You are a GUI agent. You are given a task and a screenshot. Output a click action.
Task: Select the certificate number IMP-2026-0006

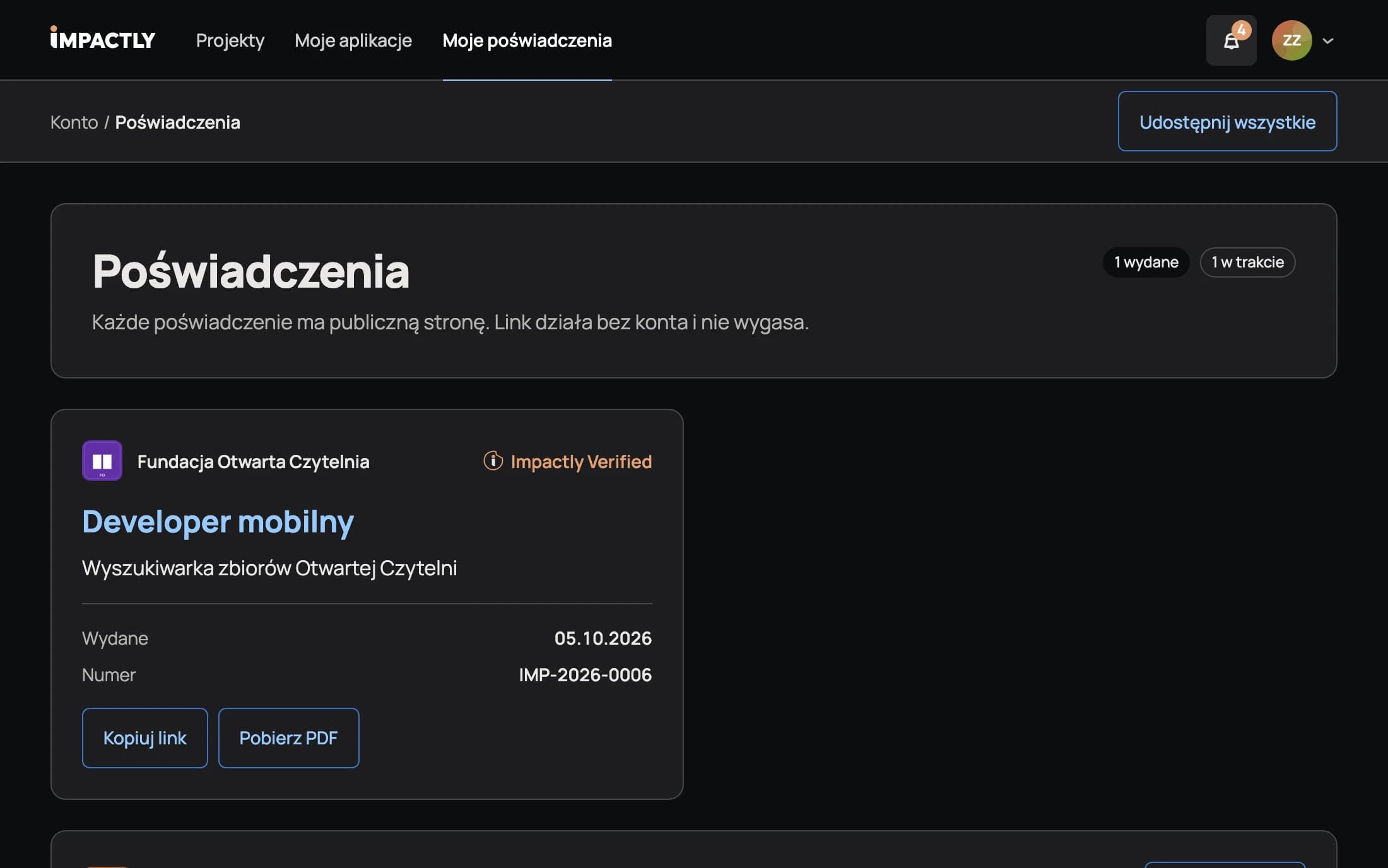[x=585, y=674]
